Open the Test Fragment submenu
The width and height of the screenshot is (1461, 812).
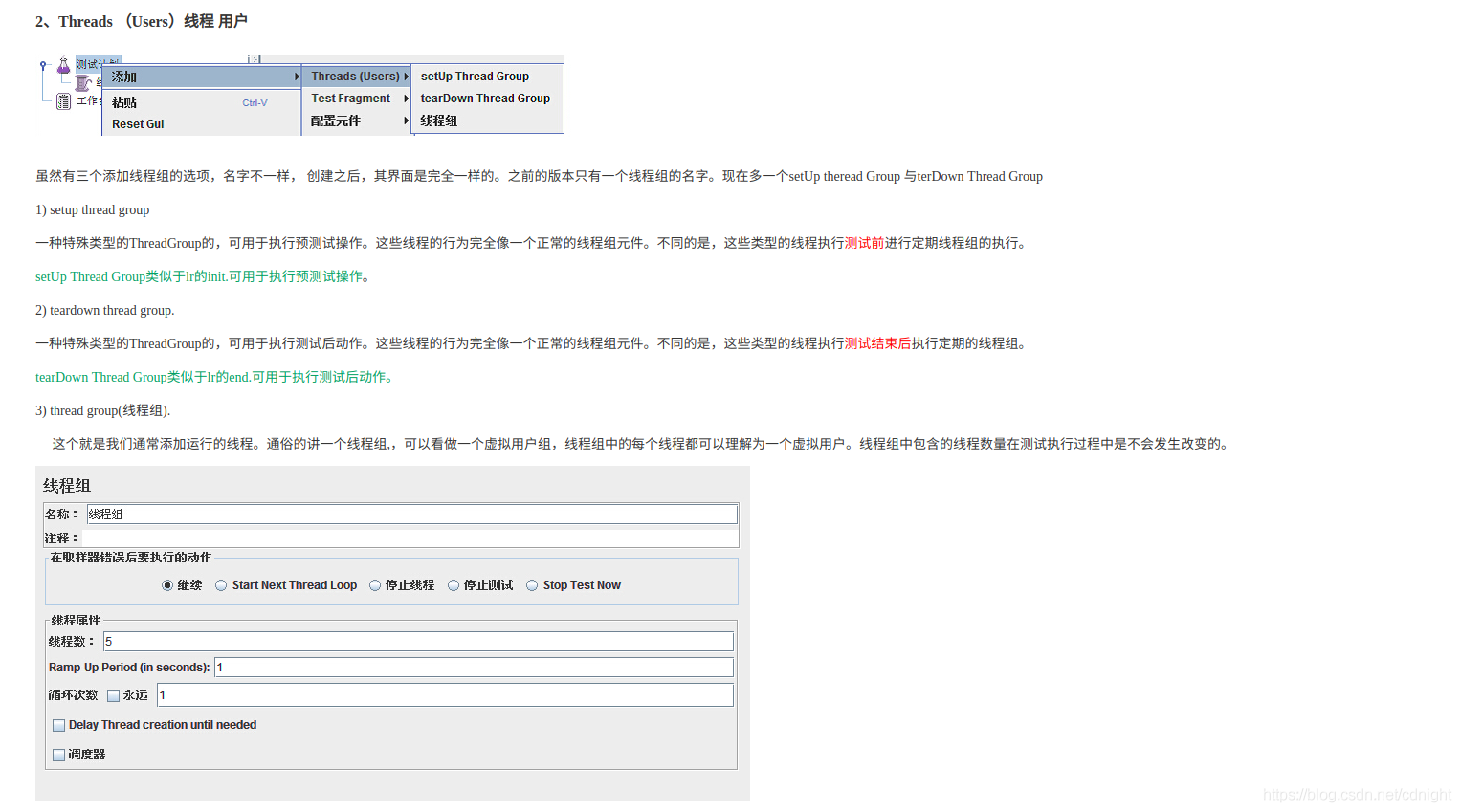point(356,99)
